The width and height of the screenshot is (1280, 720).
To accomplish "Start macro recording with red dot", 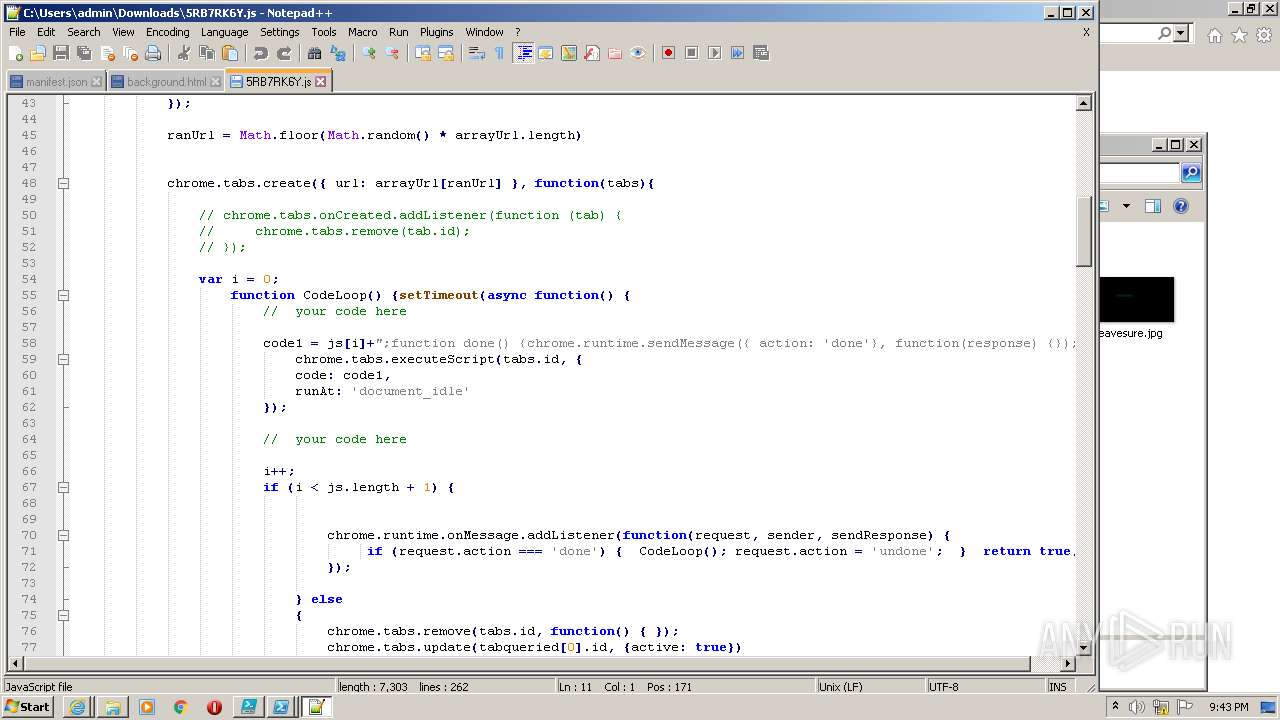I will pyautogui.click(x=668, y=53).
